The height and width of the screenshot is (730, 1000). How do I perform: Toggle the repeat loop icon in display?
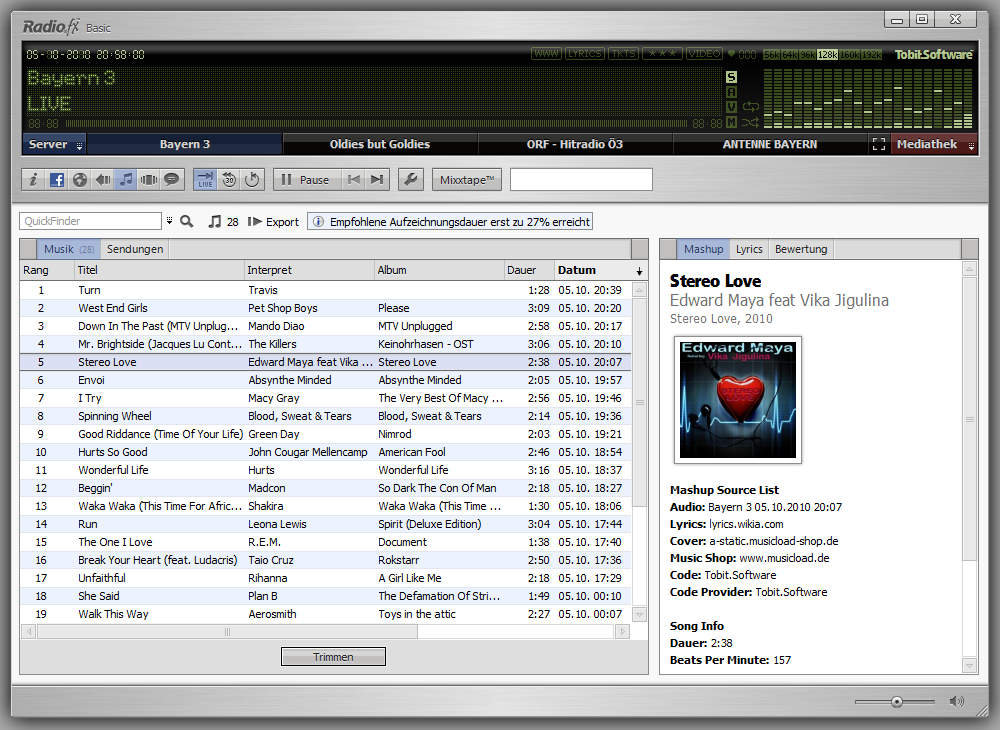click(x=751, y=107)
